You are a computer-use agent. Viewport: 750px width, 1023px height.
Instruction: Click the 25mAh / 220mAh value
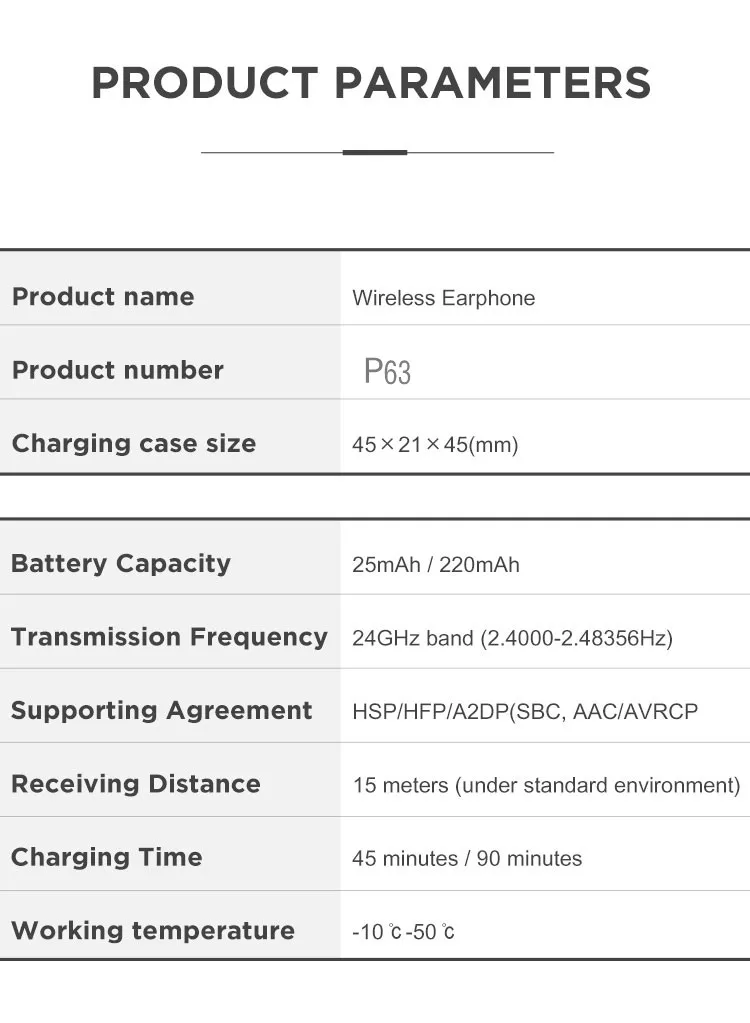coord(436,565)
